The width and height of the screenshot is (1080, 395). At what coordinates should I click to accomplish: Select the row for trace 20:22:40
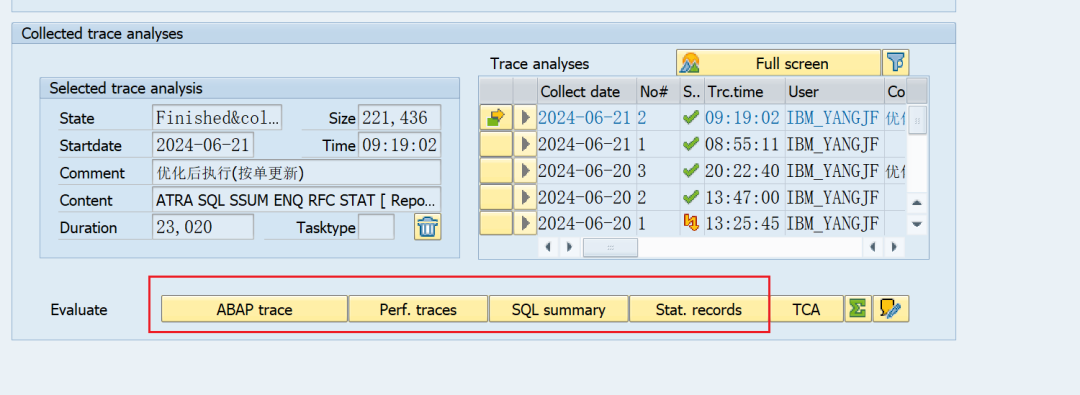496,171
